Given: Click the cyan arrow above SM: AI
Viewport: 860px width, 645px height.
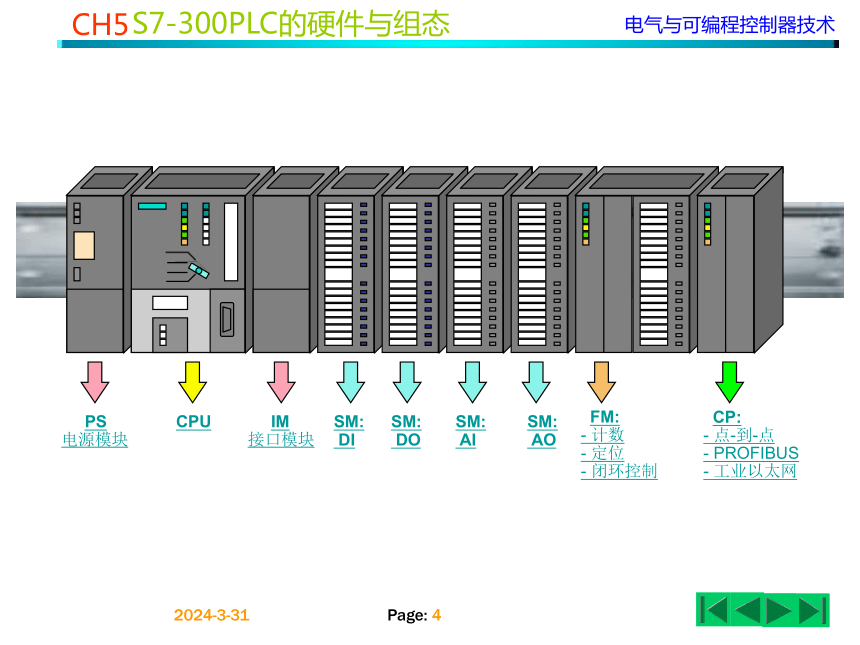Looking at the screenshot, I should 472,382.
